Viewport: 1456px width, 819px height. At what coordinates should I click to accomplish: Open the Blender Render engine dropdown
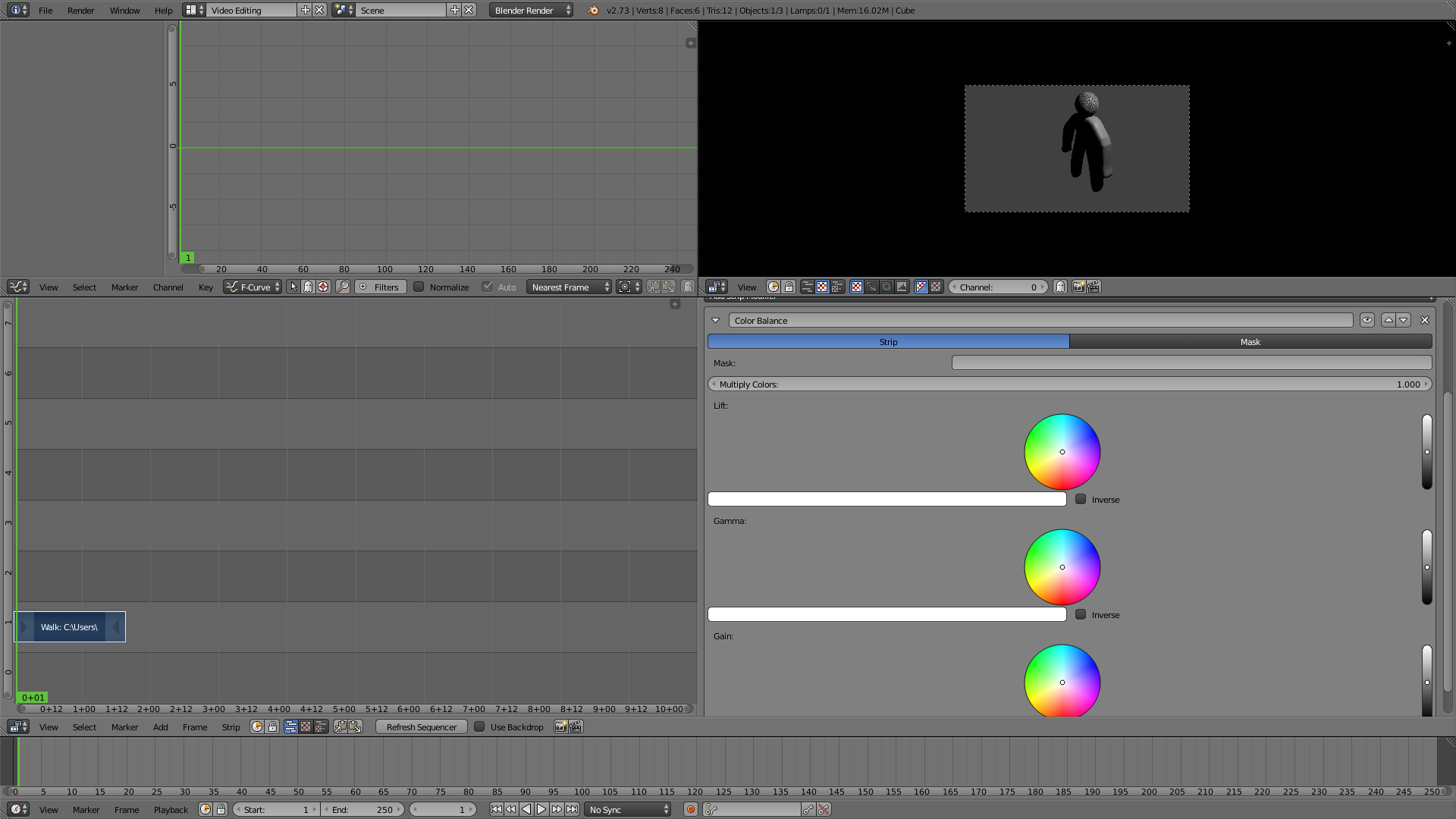tap(531, 10)
